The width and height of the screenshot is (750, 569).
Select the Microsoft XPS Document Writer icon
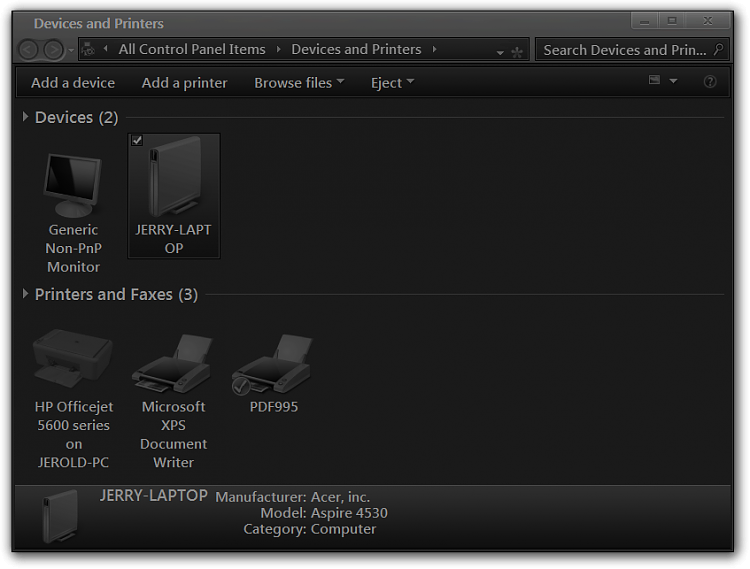(x=173, y=364)
